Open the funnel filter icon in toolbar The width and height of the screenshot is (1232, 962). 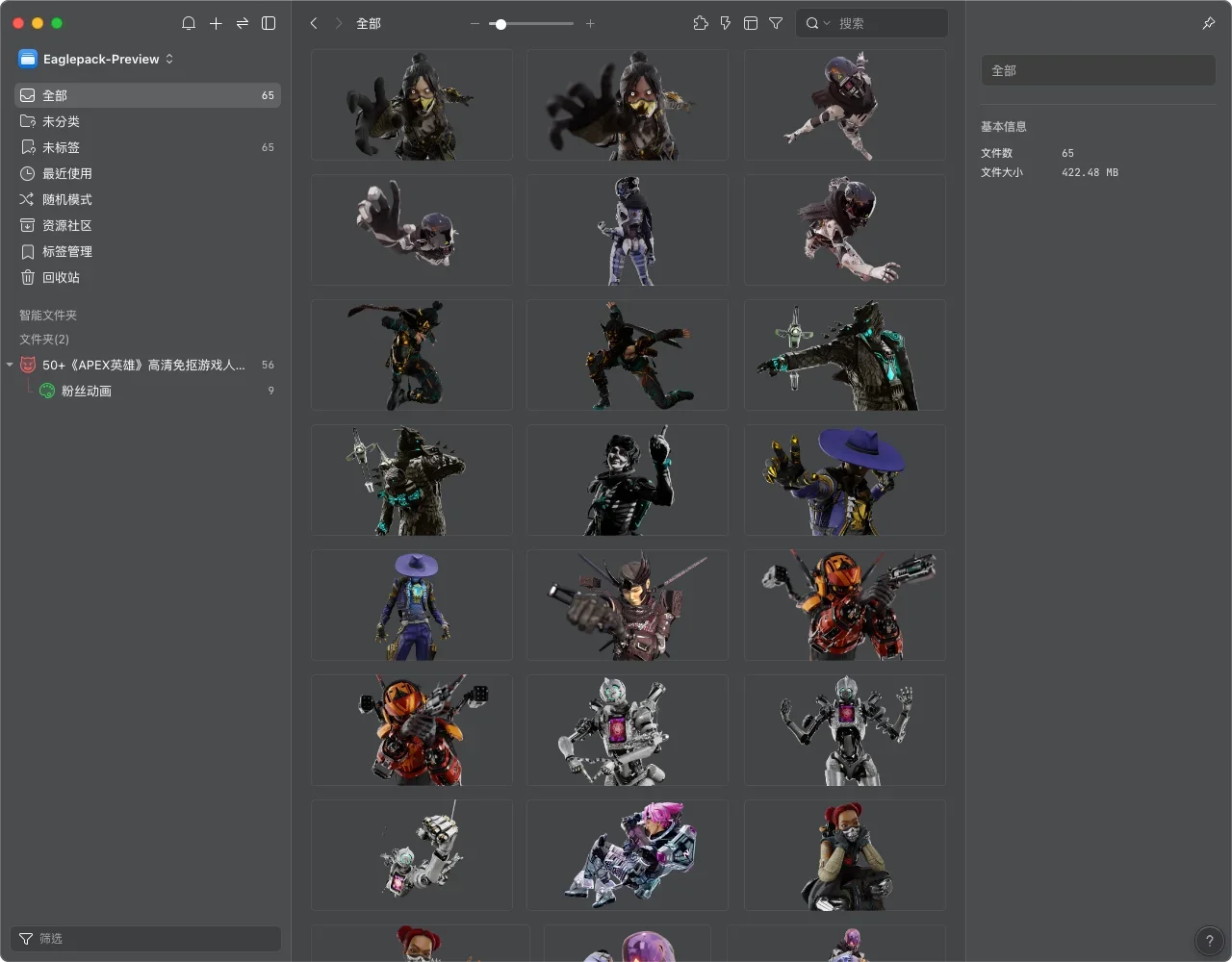pos(776,23)
